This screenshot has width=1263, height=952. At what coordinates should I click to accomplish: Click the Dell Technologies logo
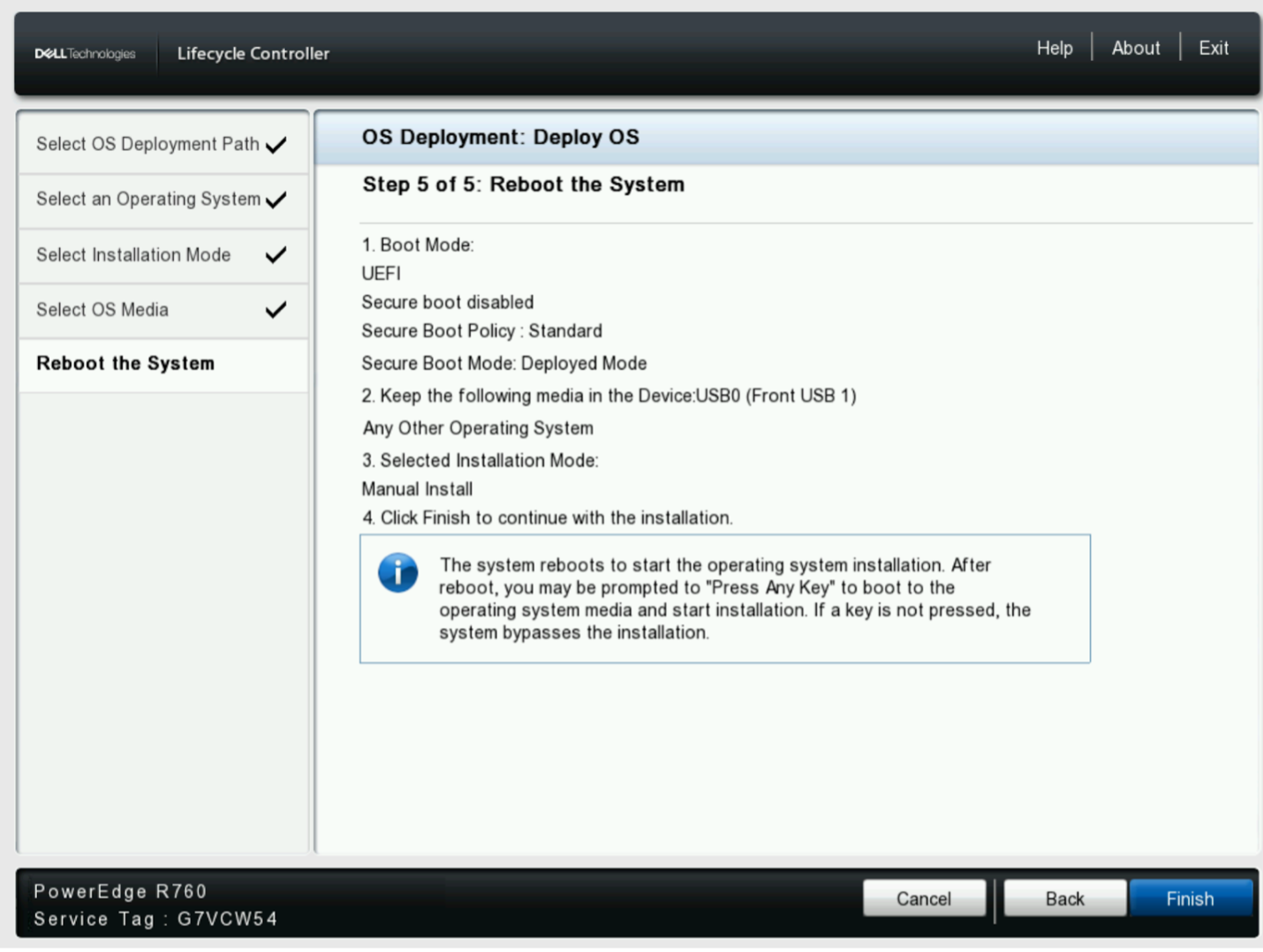(x=85, y=54)
